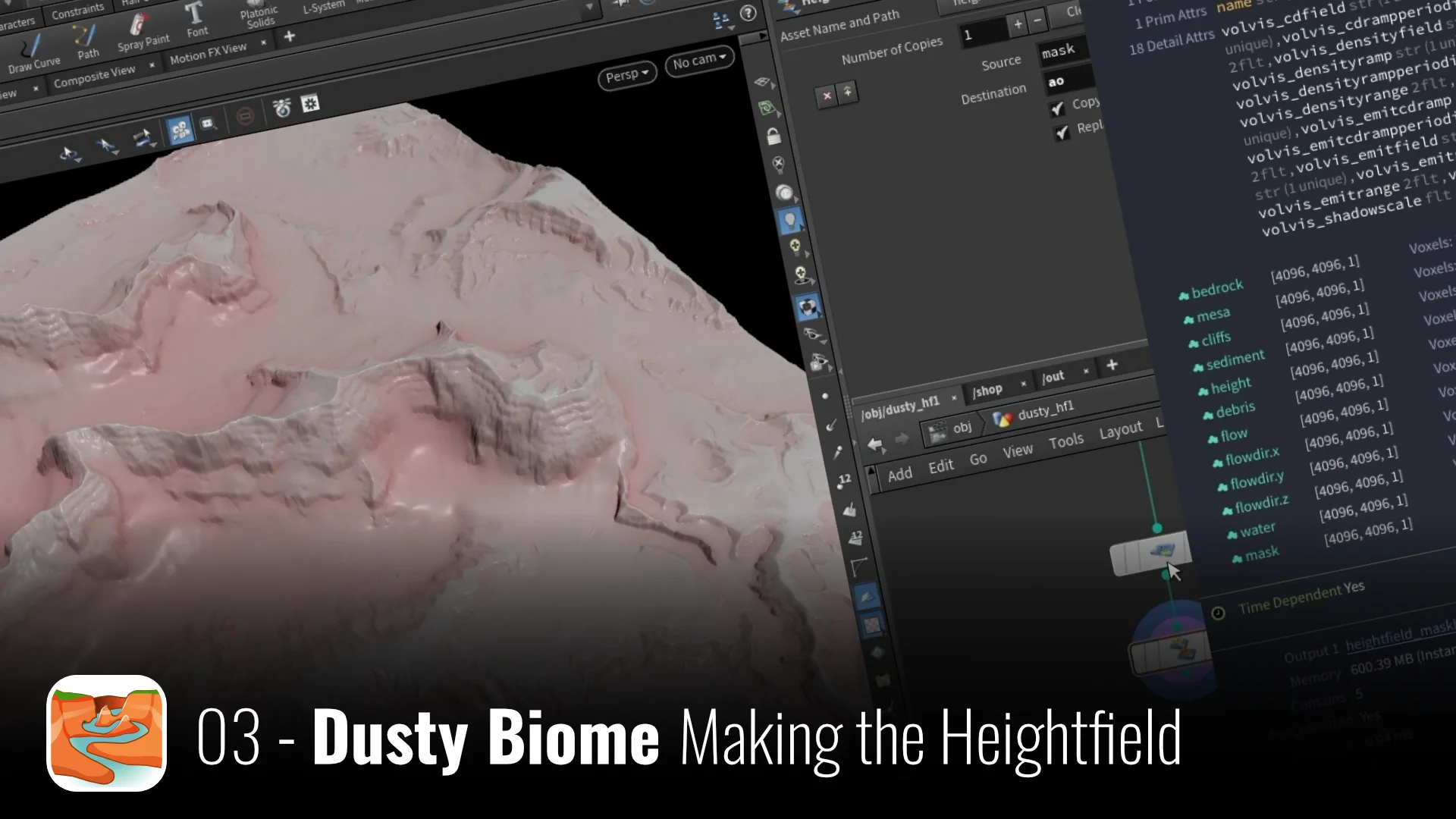Open the Add menu in network editor
1456x819 pixels.
(x=900, y=474)
